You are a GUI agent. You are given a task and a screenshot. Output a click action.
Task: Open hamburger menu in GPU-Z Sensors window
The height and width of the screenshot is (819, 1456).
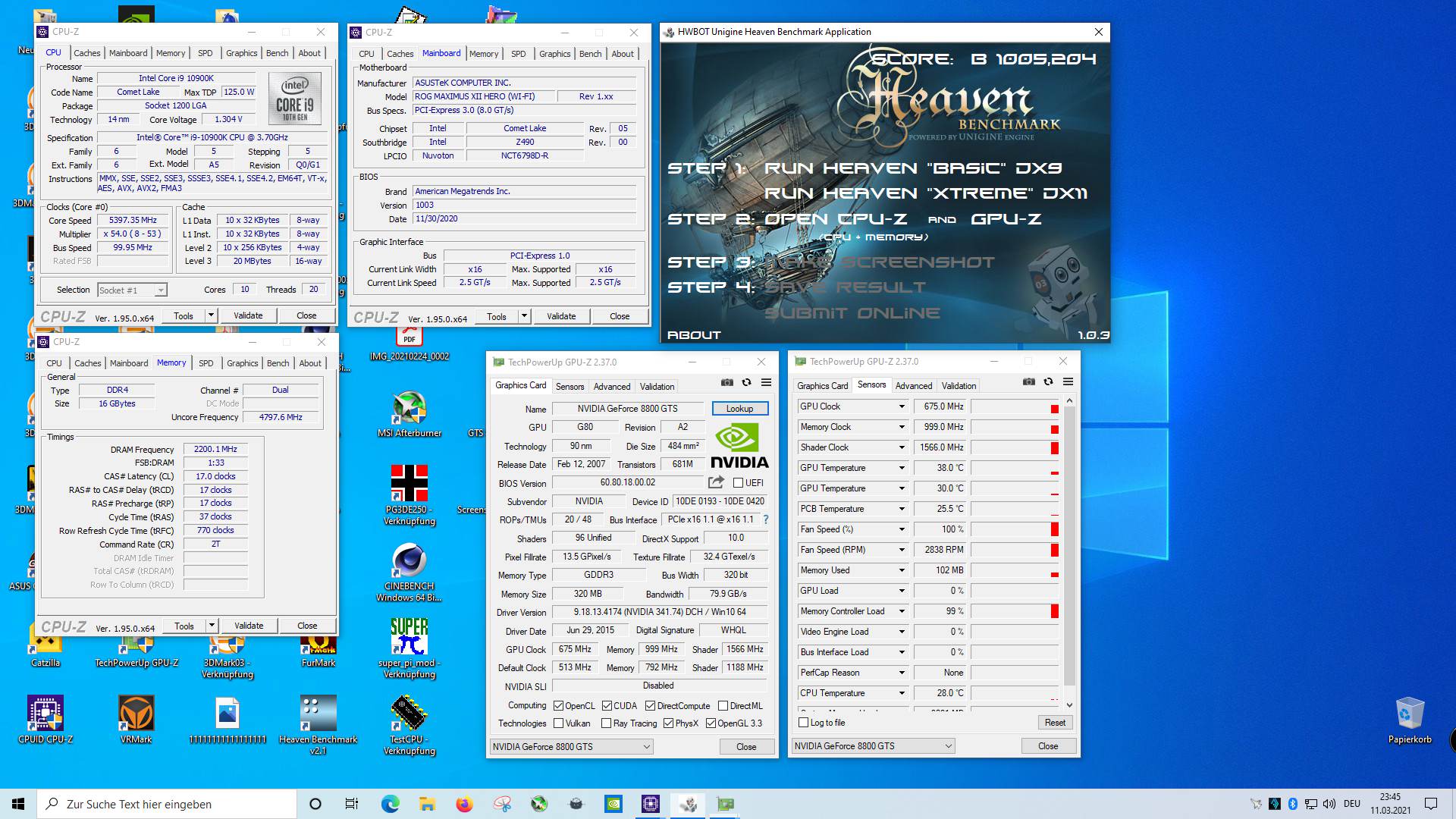pos(1068,381)
